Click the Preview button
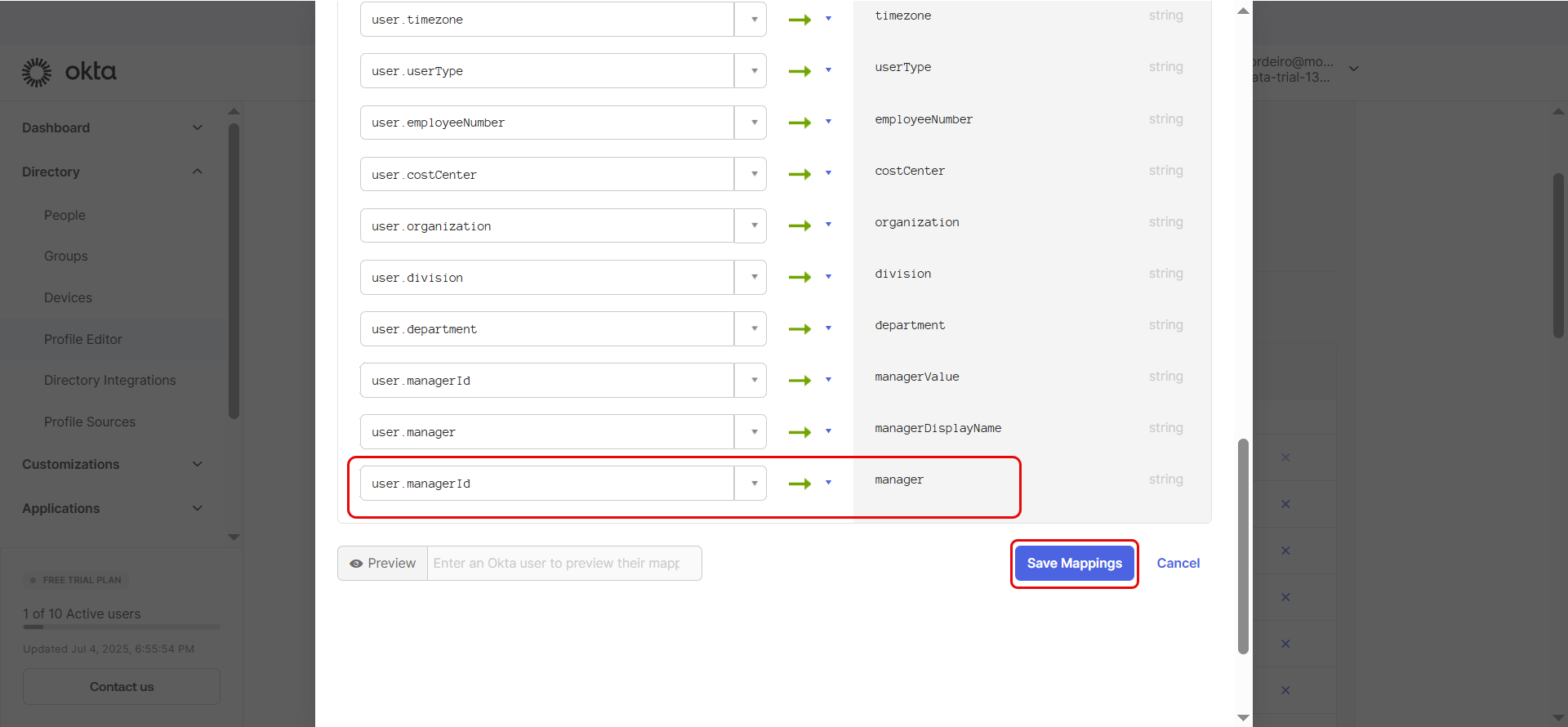 [383, 564]
